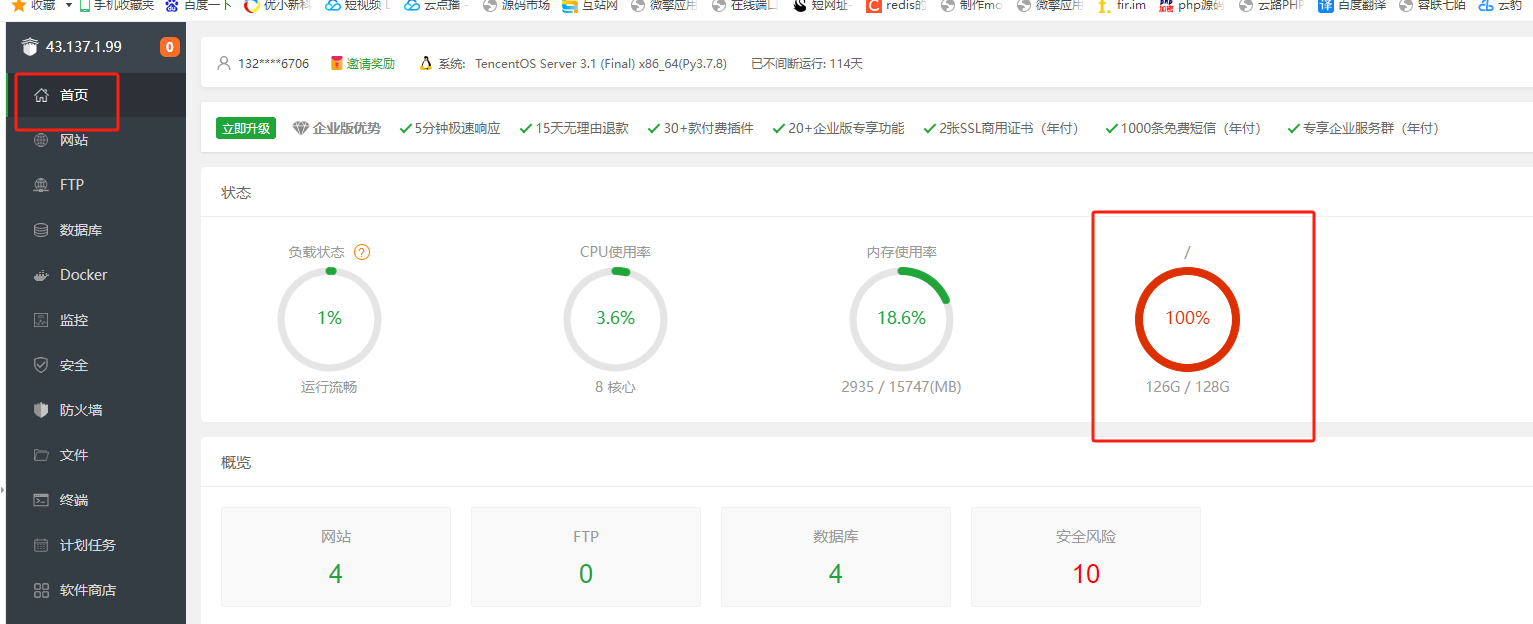Select the 数据库 database icon

tap(41, 230)
